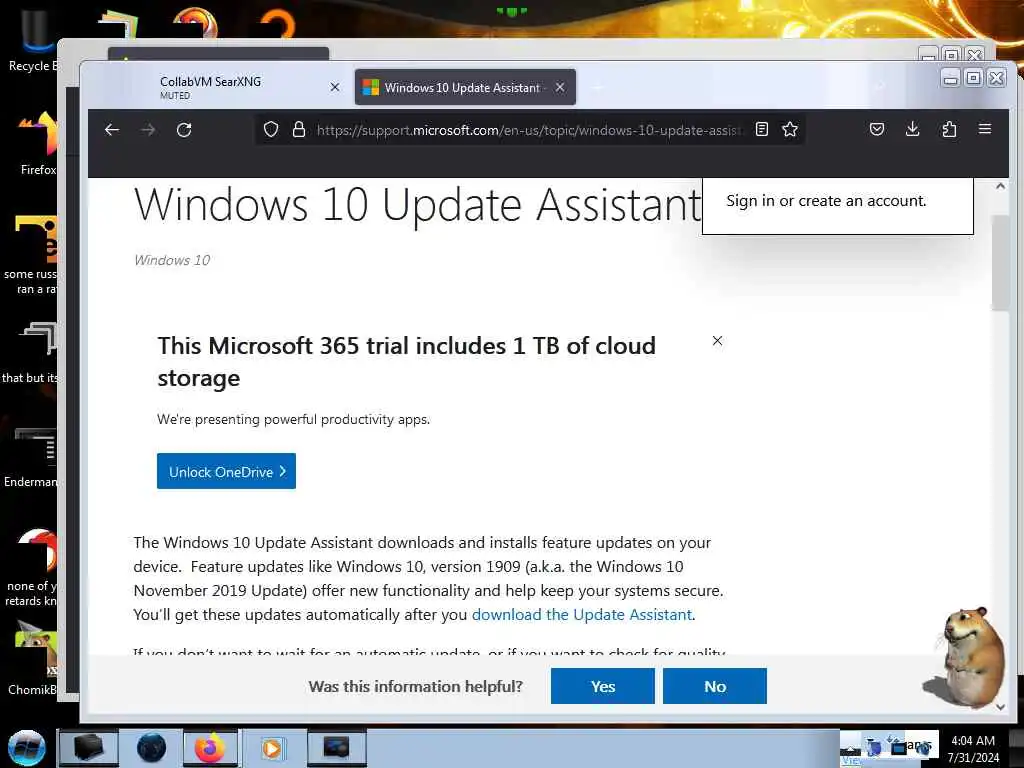Click Sign in or create an account

(826, 200)
